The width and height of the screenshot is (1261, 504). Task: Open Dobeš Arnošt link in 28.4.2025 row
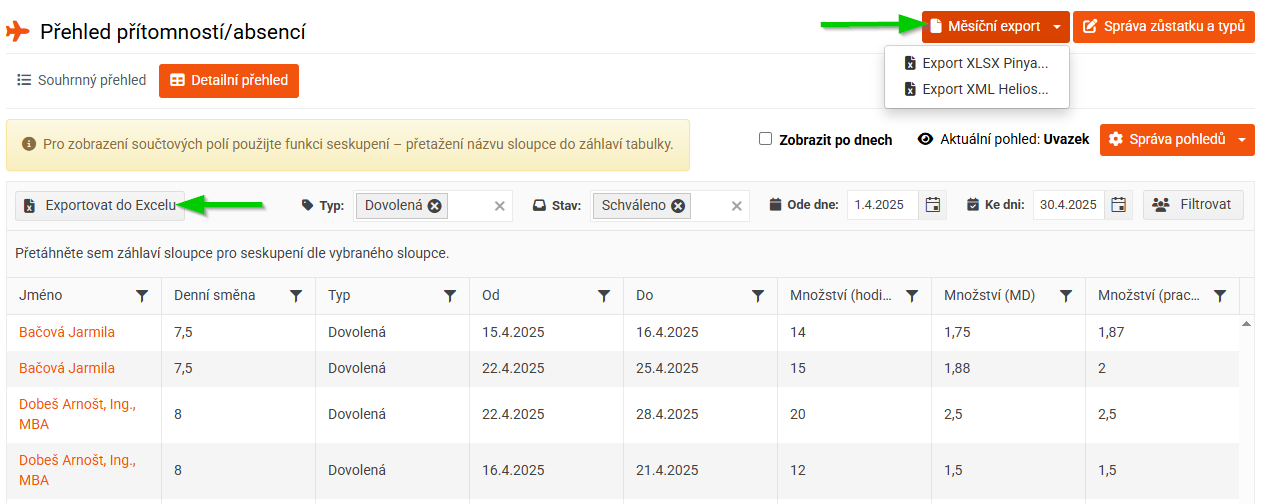77,415
